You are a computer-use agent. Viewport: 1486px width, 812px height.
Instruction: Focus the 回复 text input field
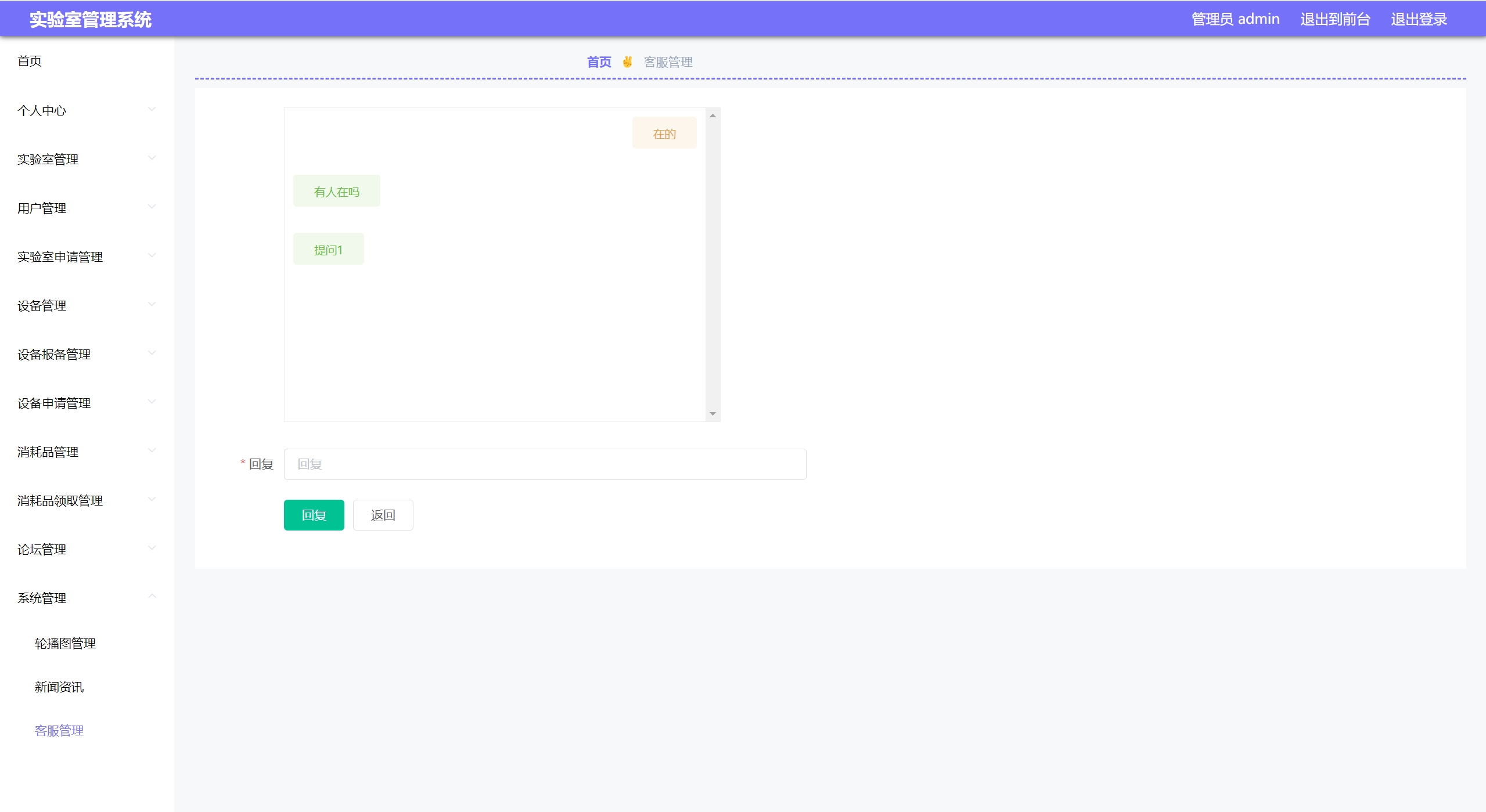point(544,464)
